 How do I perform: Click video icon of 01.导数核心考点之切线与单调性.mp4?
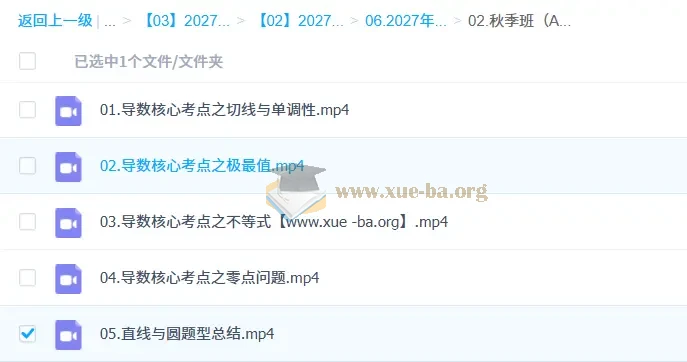coord(68,111)
